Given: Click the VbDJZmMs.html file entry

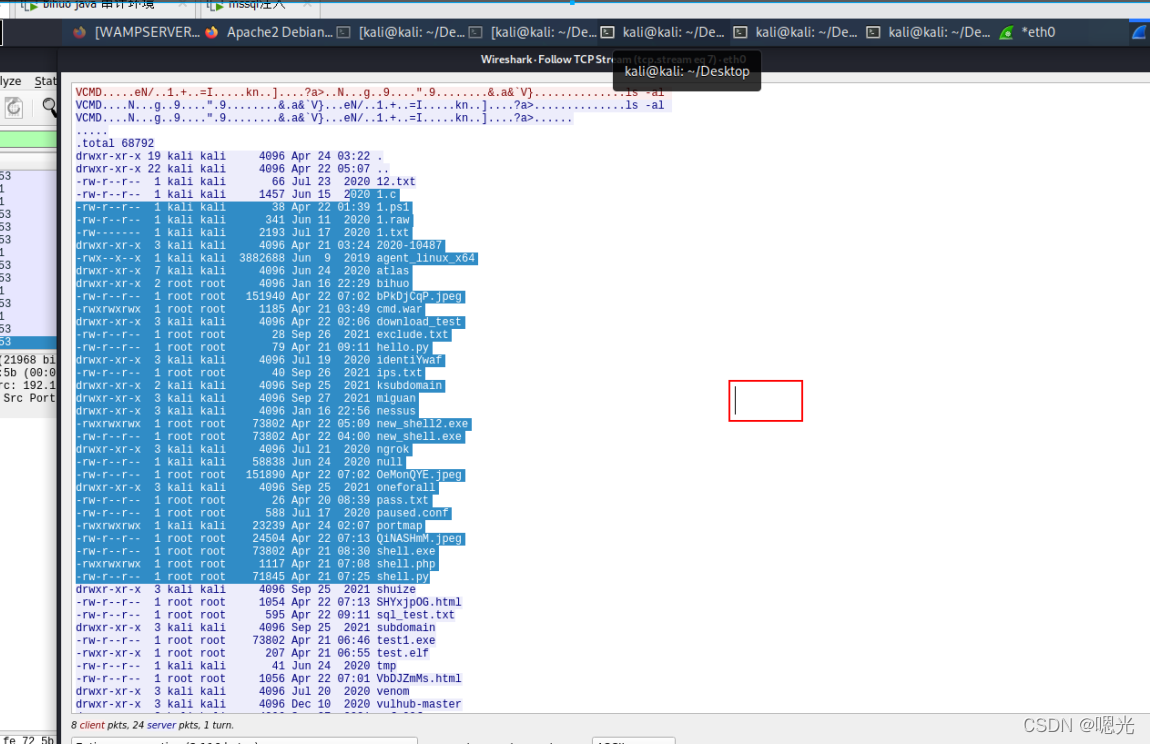Looking at the screenshot, I should click(420, 679).
